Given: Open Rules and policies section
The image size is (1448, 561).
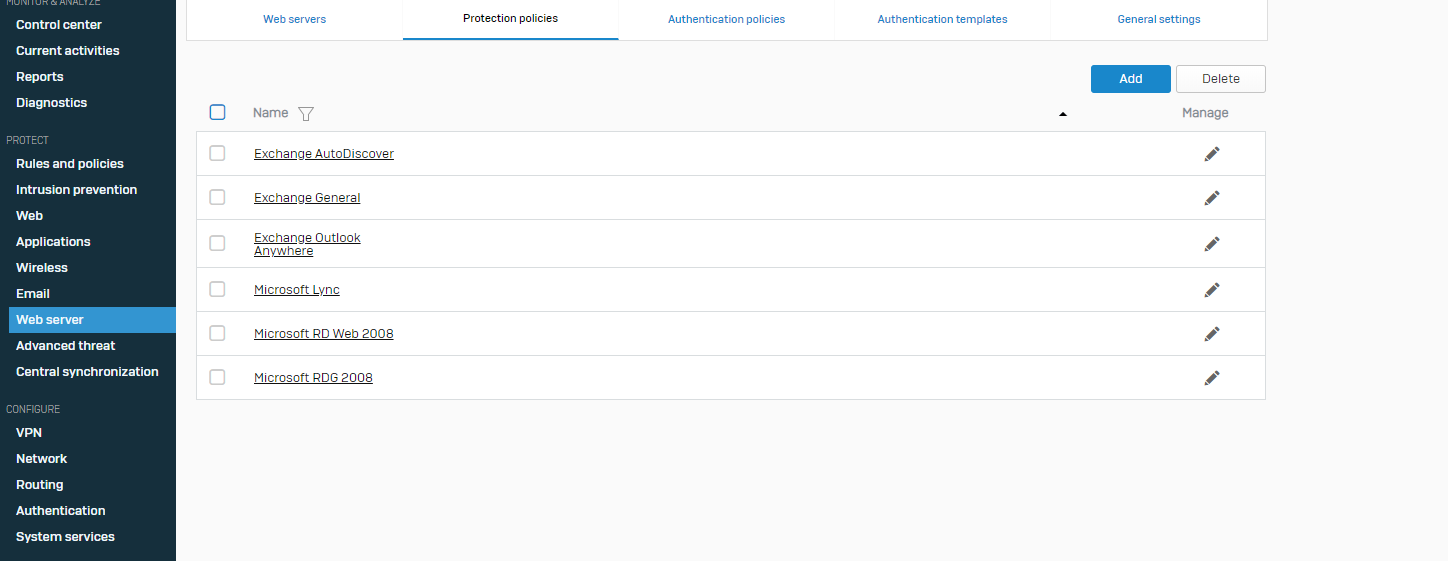Looking at the screenshot, I should [70, 163].
